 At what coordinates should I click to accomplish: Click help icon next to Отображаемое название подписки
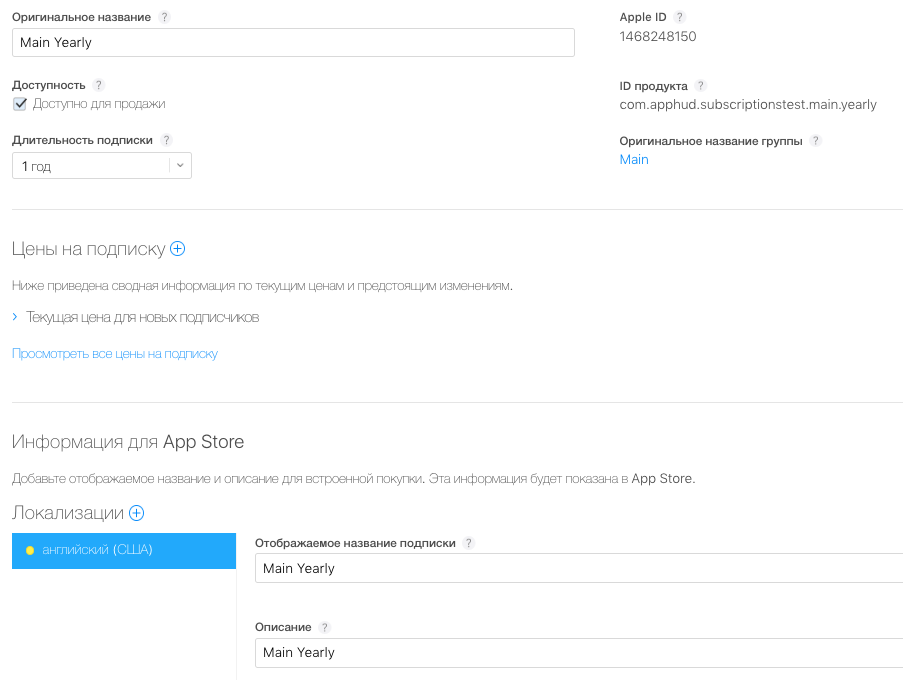469,543
